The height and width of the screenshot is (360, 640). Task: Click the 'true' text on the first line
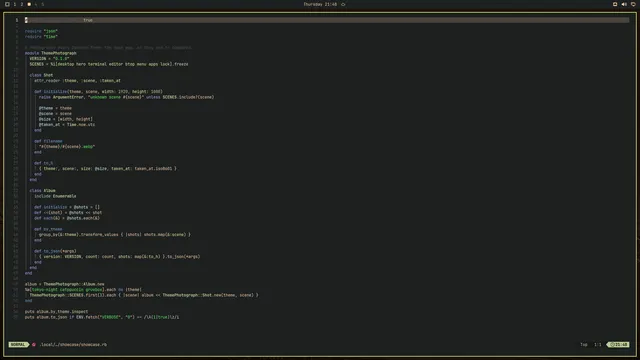tap(88, 20)
